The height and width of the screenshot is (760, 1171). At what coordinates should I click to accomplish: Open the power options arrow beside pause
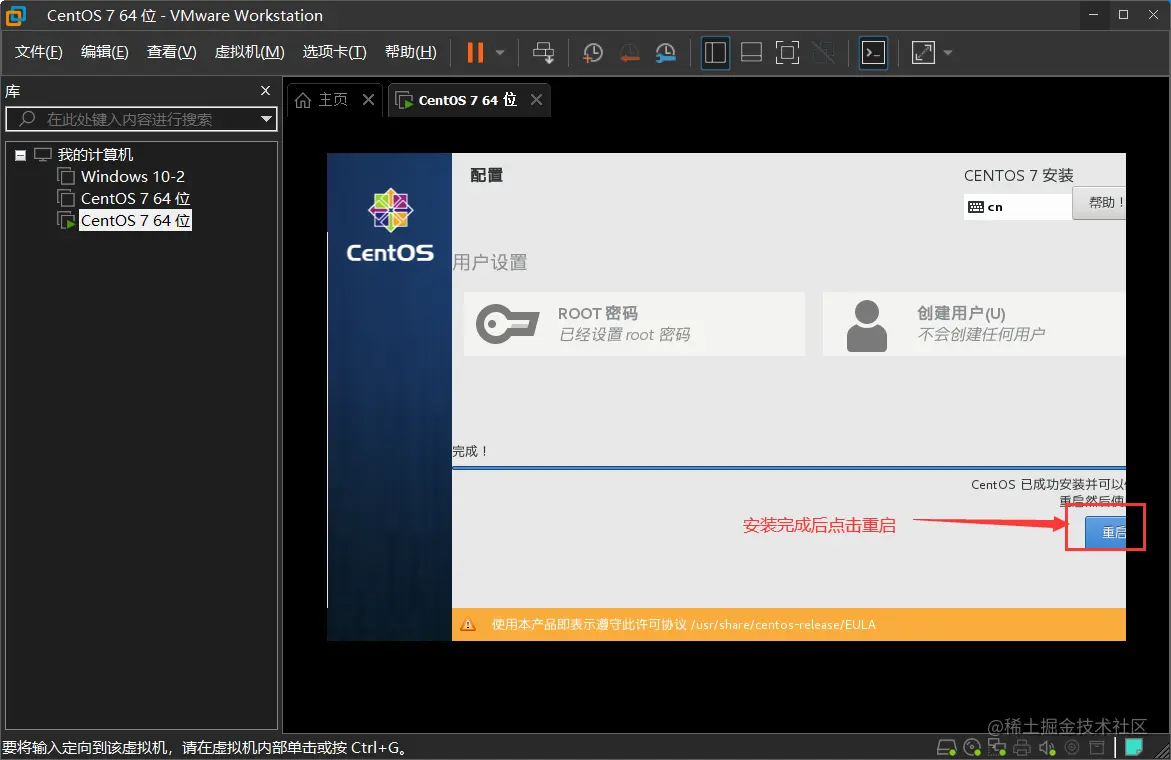500,52
